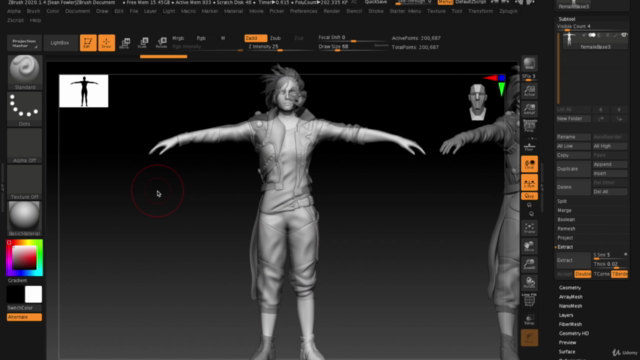The width and height of the screenshot is (640, 360).
Task: Activate the Draw mode button
Action: (x=106, y=43)
